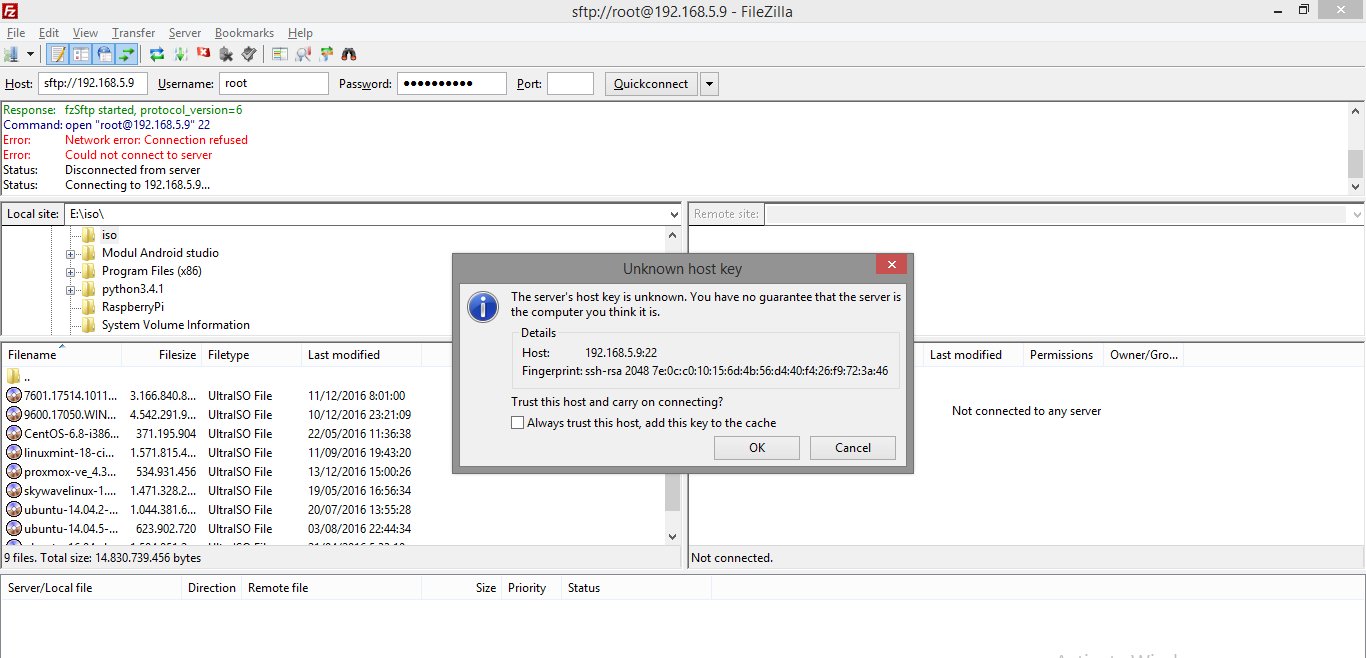Toggle synchronized browsing icon
This screenshot has height=658, width=1366.
coord(326,54)
